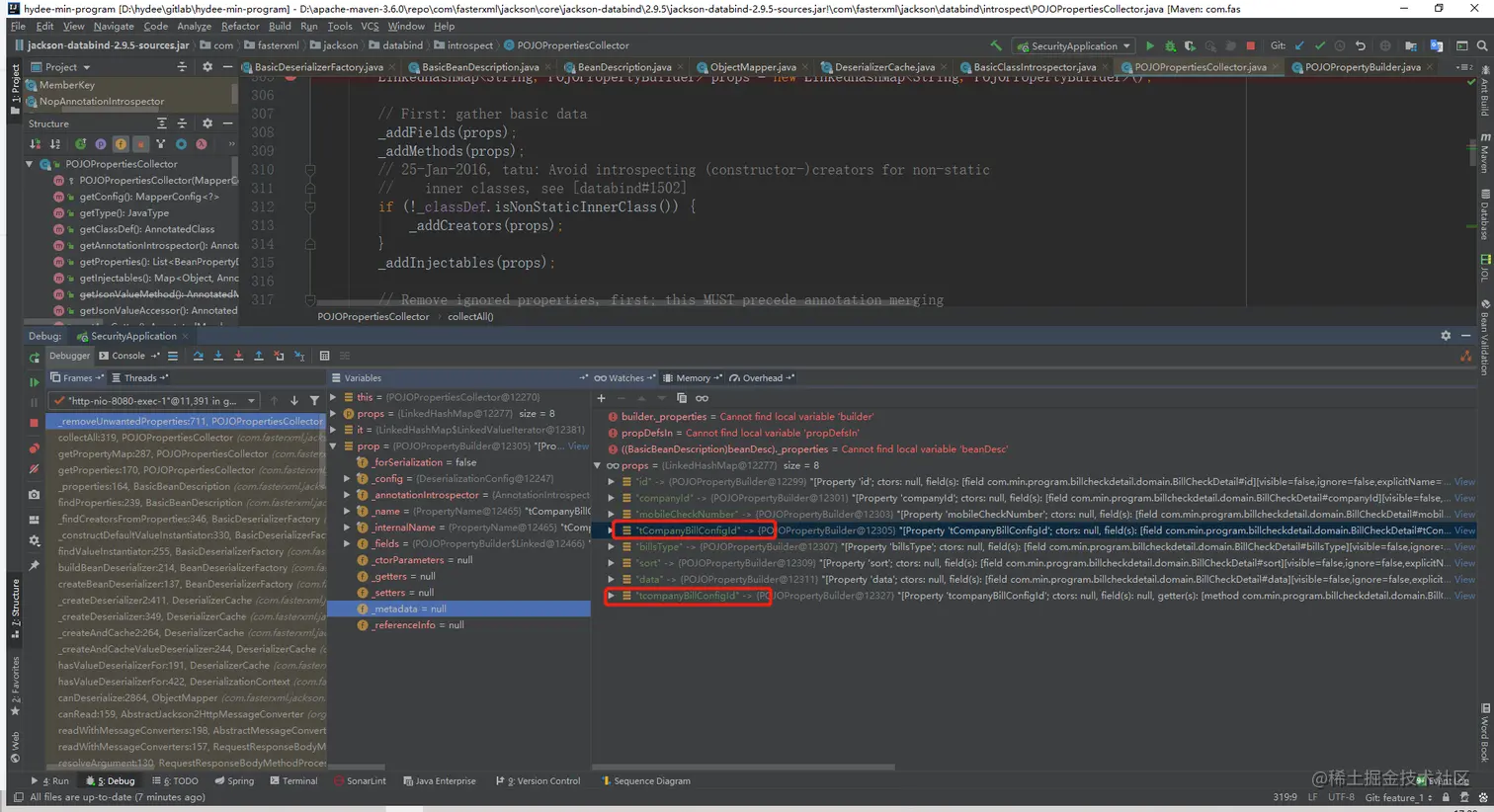Viewport: 1494px width, 812px height.
Task: Click Run to Cursor icon
Action: [x=299, y=356]
